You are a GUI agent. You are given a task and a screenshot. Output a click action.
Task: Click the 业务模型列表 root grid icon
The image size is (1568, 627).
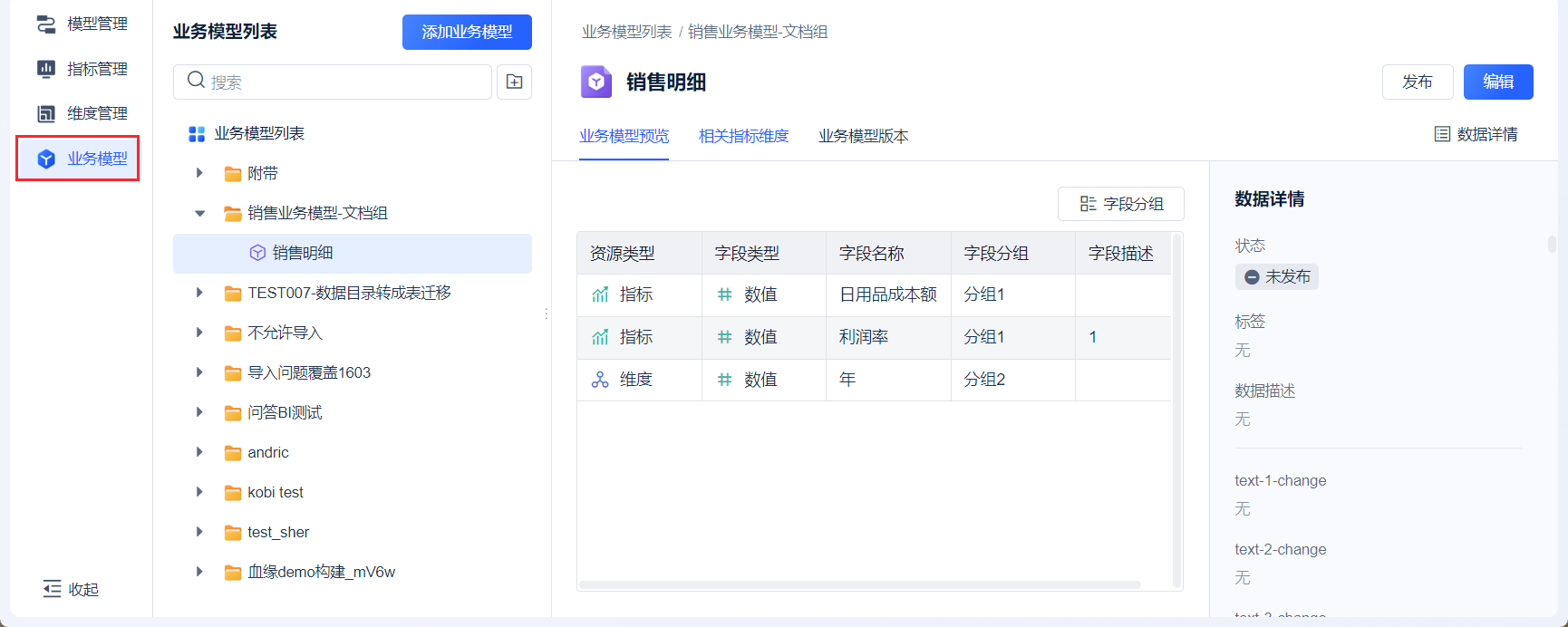[197, 134]
